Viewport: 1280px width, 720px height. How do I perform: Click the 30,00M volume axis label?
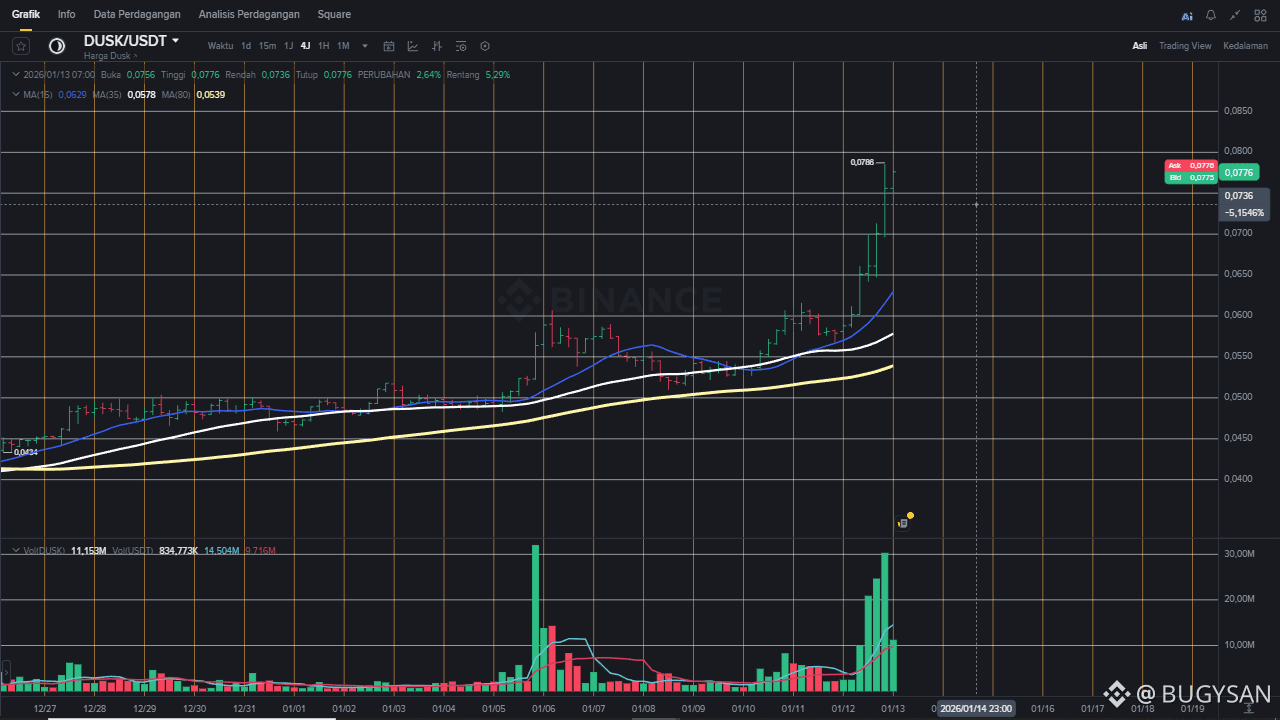(x=1239, y=554)
